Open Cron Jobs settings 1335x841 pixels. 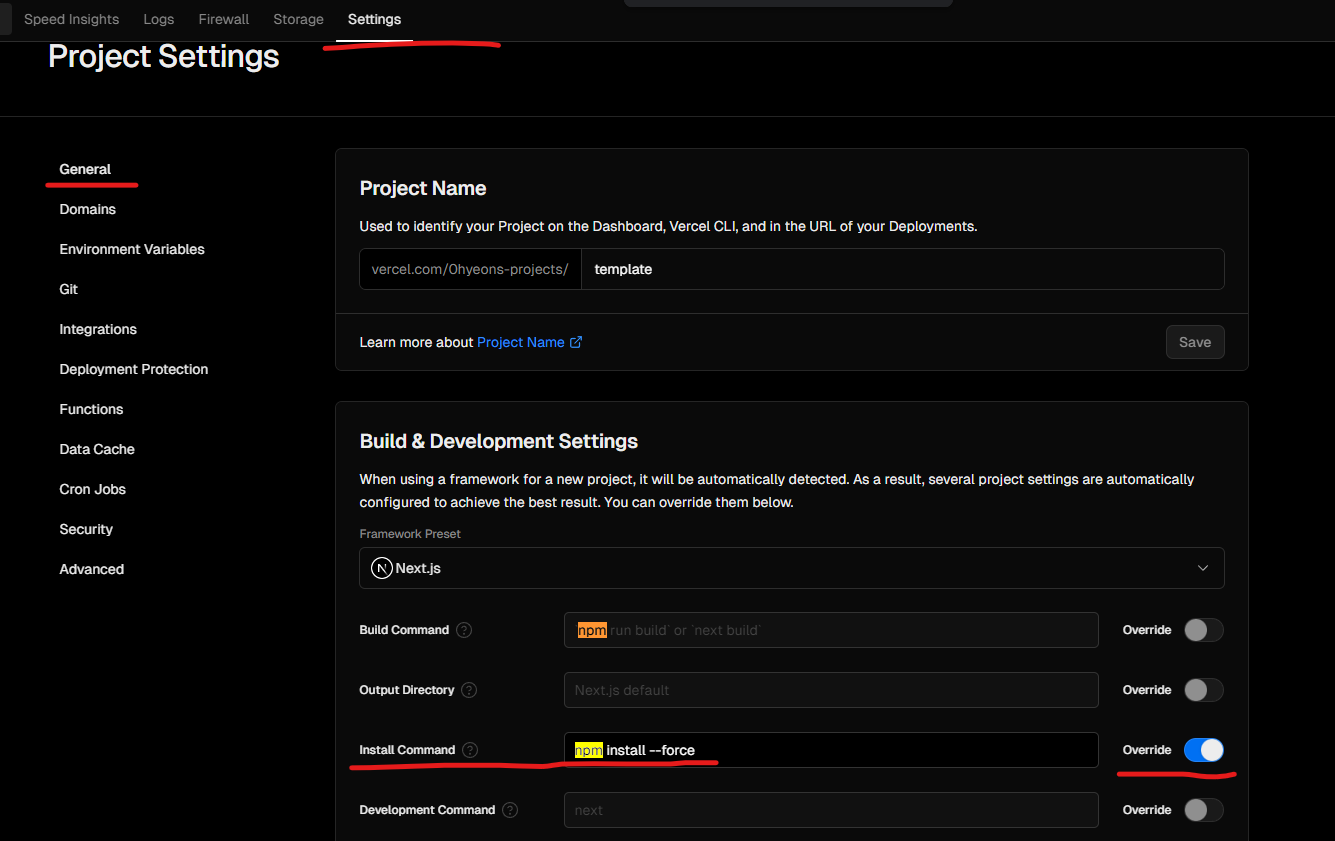point(92,489)
